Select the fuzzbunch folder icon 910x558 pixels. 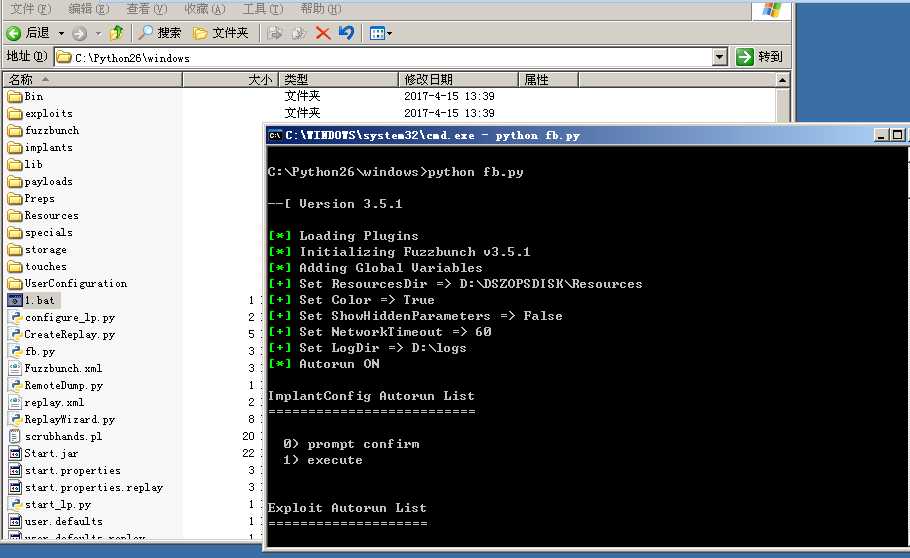pos(15,131)
